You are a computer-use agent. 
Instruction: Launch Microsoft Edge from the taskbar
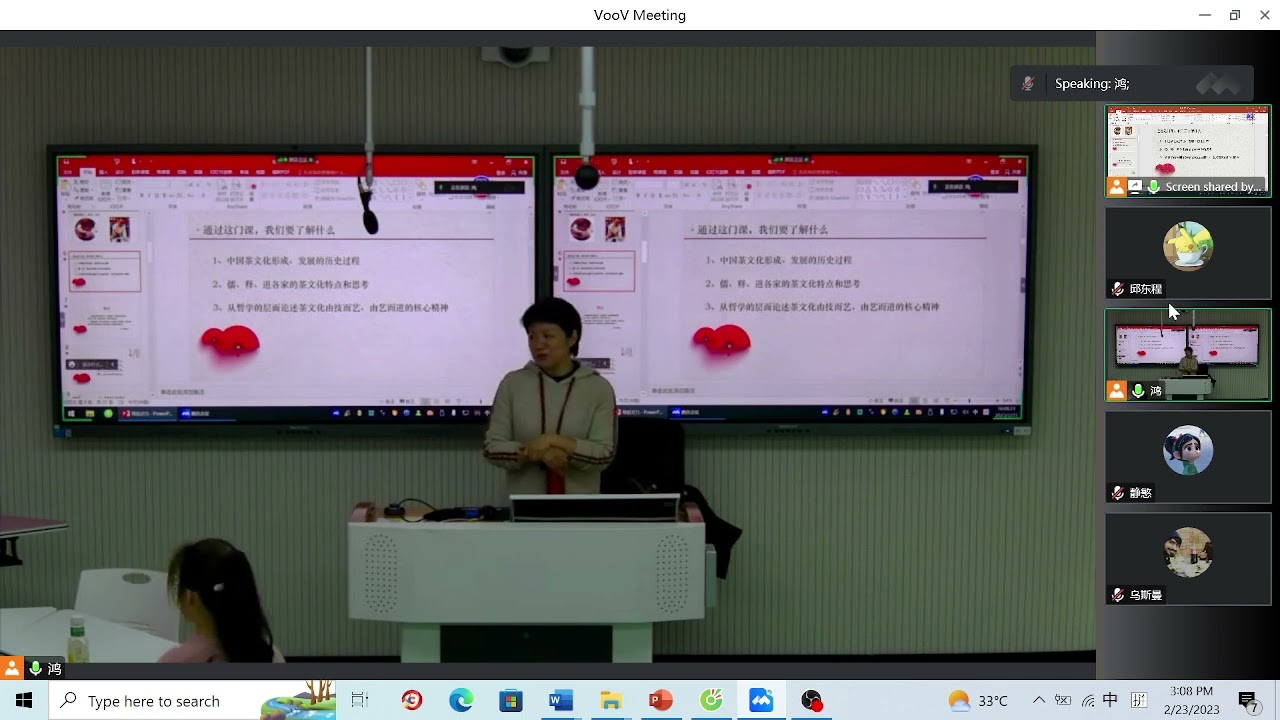[461, 700]
